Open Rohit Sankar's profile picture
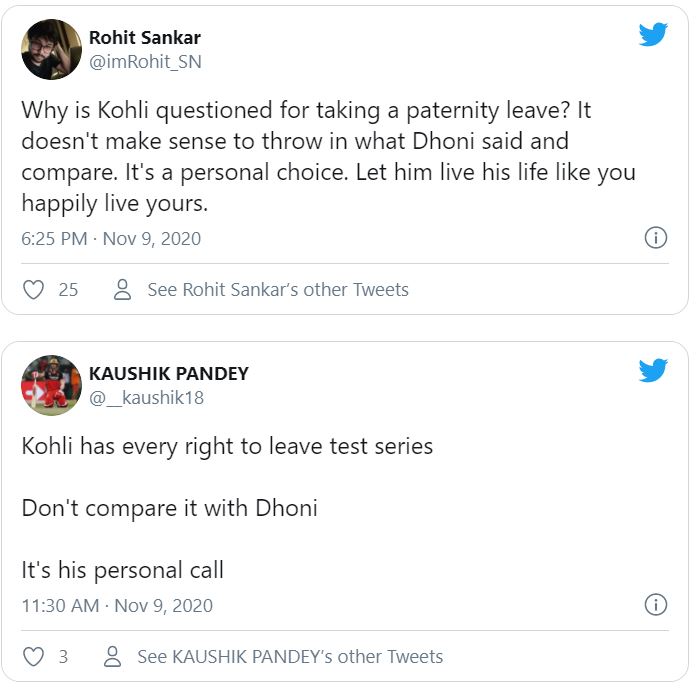Screen dimensions: 697x693 click(x=51, y=49)
